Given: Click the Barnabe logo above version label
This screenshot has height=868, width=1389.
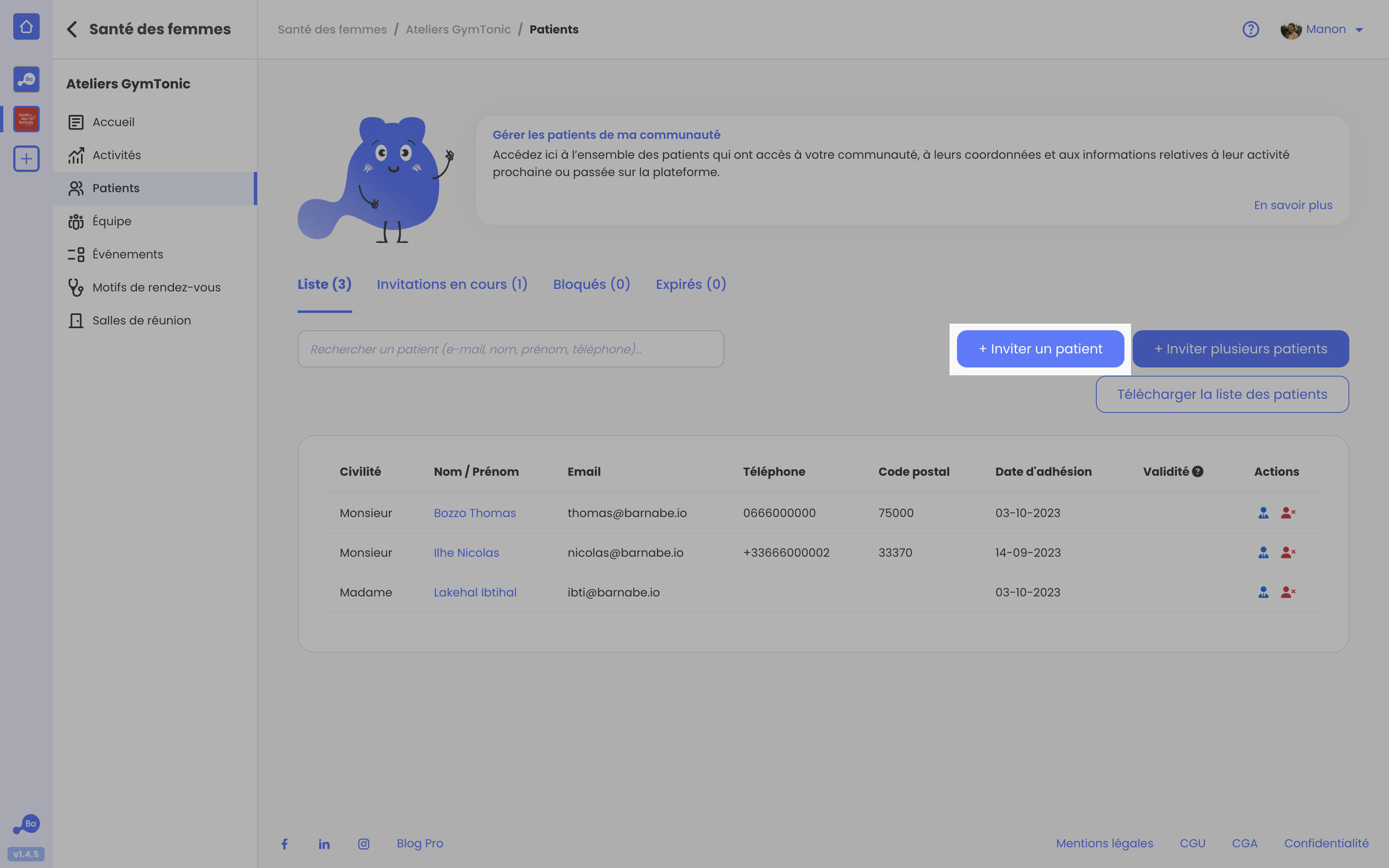Looking at the screenshot, I should (26, 824).
